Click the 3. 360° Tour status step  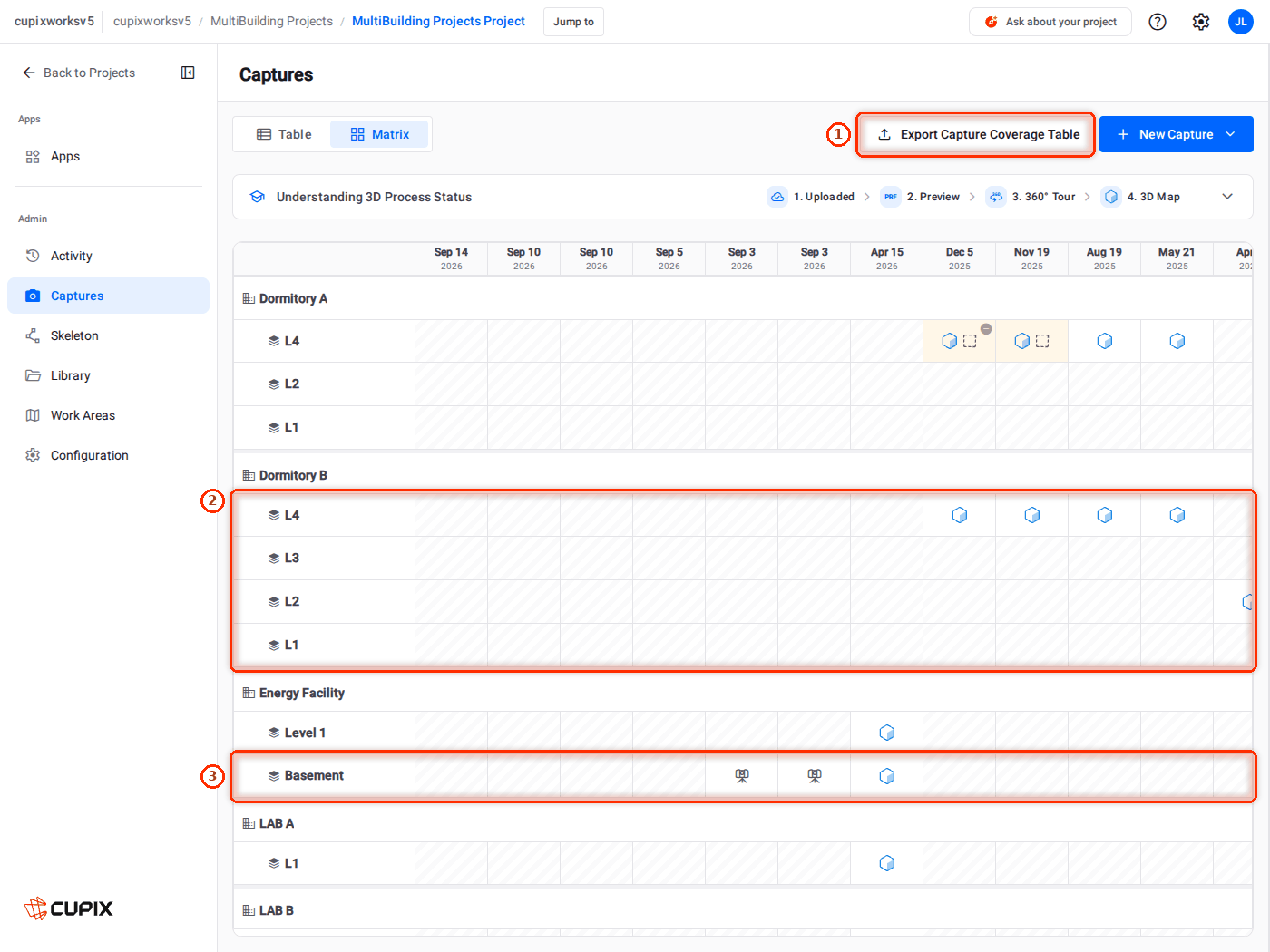pyautogui.click(x=1031, y=197)
